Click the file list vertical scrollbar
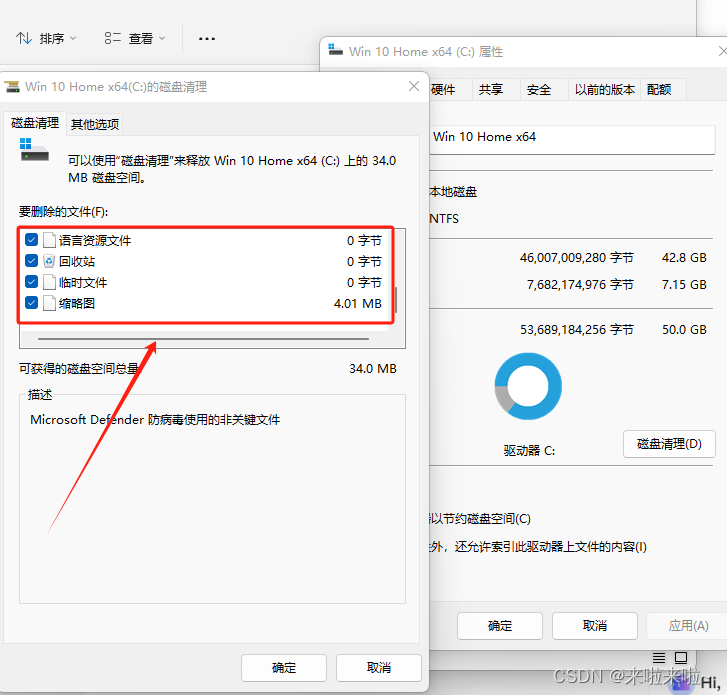Viewport: 727px width, 695px height. click(x=396, y=300)
